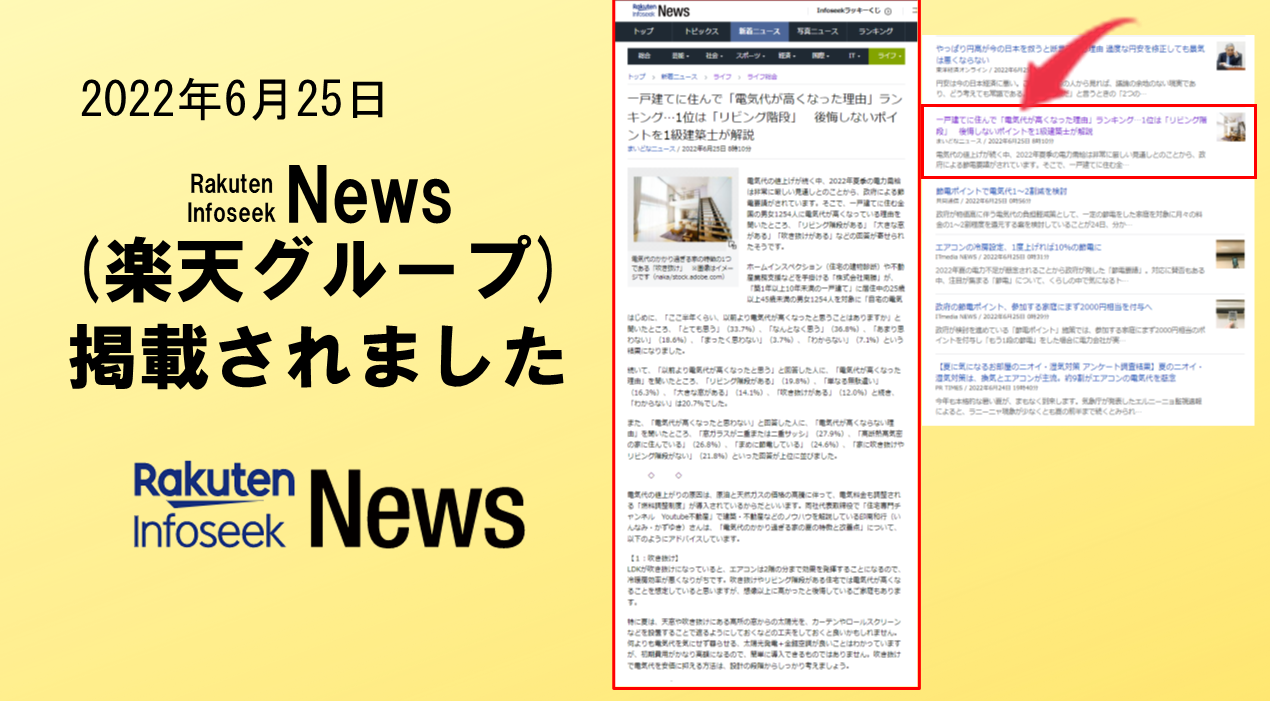Open the トップ navigation tab
This screenshot has height=720, width=1280.
point(643,31)
